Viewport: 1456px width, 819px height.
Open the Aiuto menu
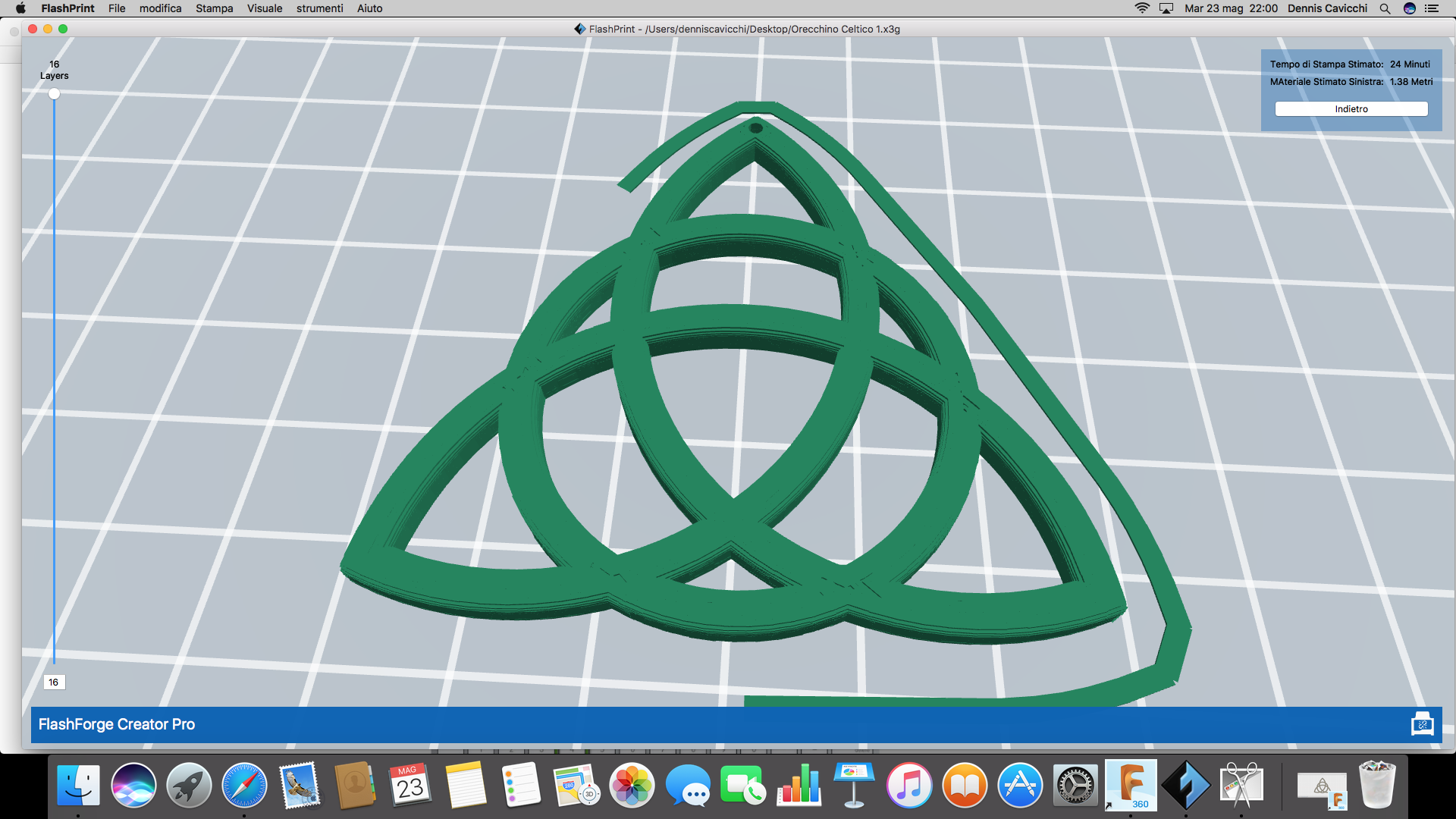click(369, 8)
